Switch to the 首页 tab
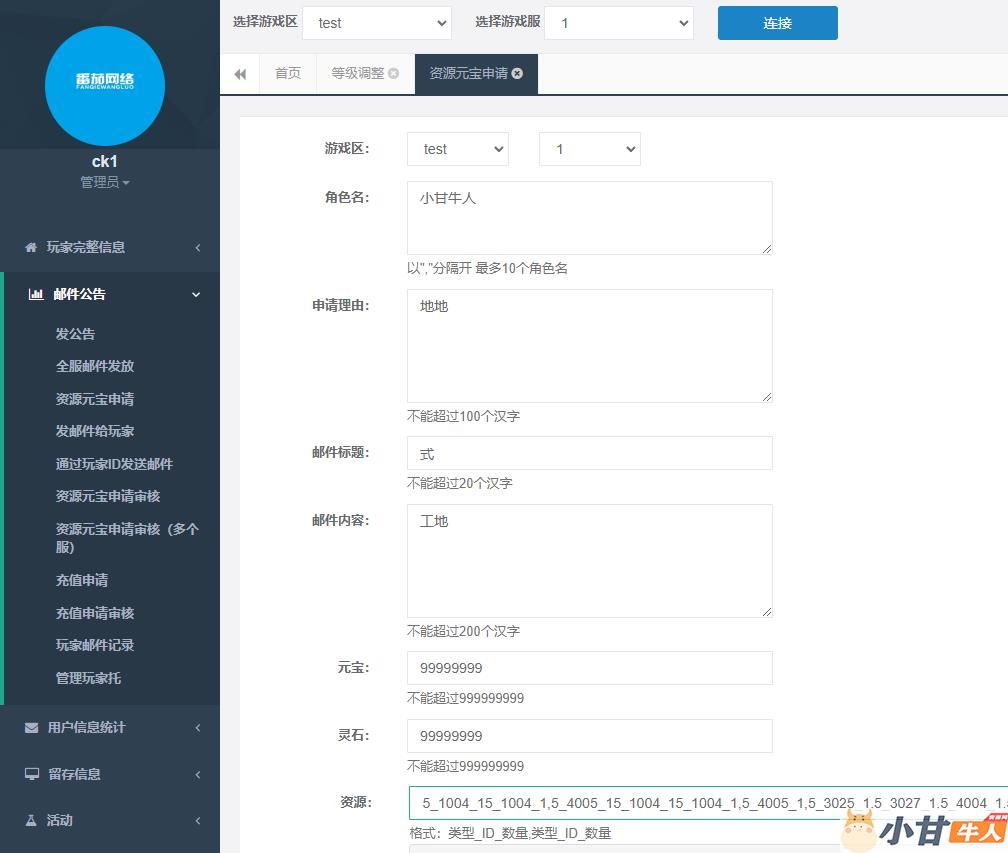The height and width of the screenshot is (853, 1008). 288,74
